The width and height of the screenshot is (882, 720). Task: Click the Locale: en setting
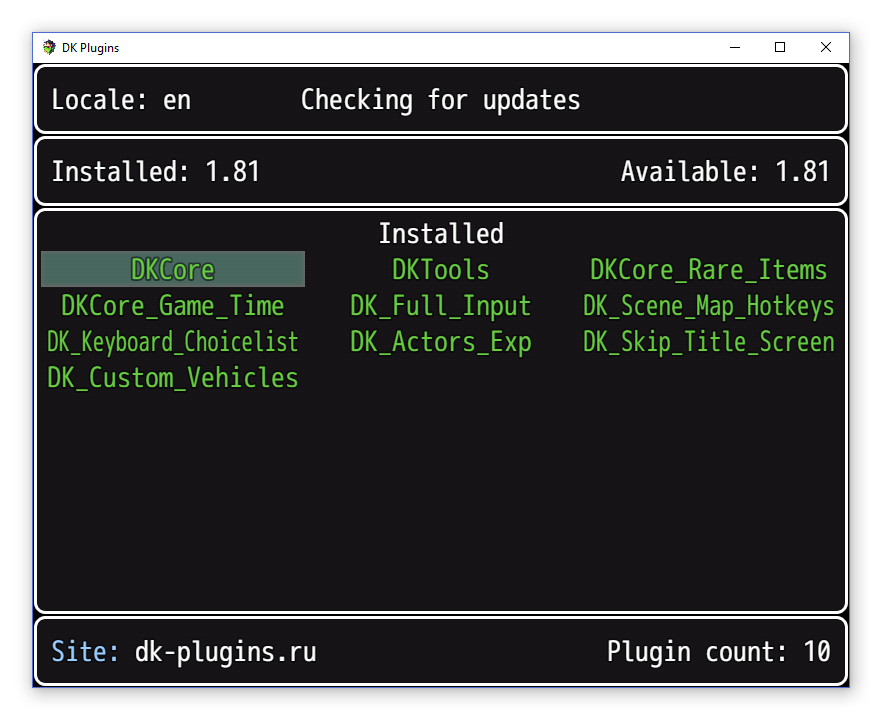click(121, 100)
